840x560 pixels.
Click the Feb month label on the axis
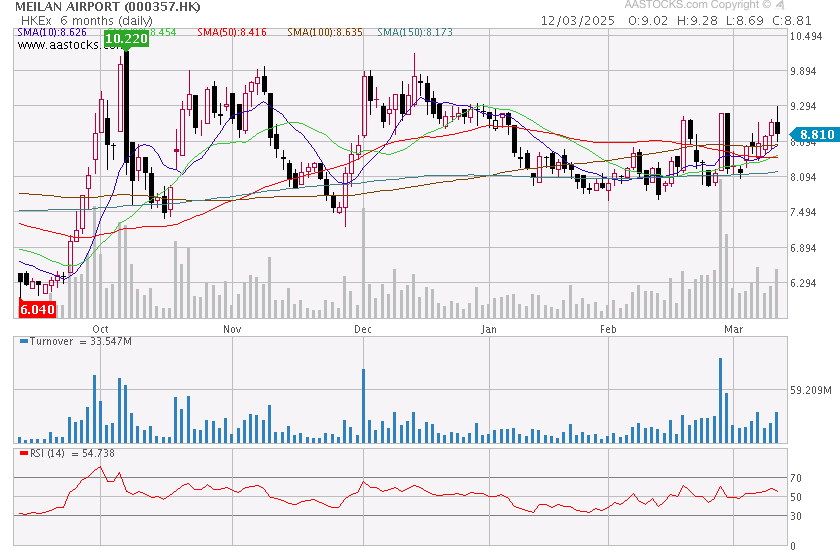[607, 328]
